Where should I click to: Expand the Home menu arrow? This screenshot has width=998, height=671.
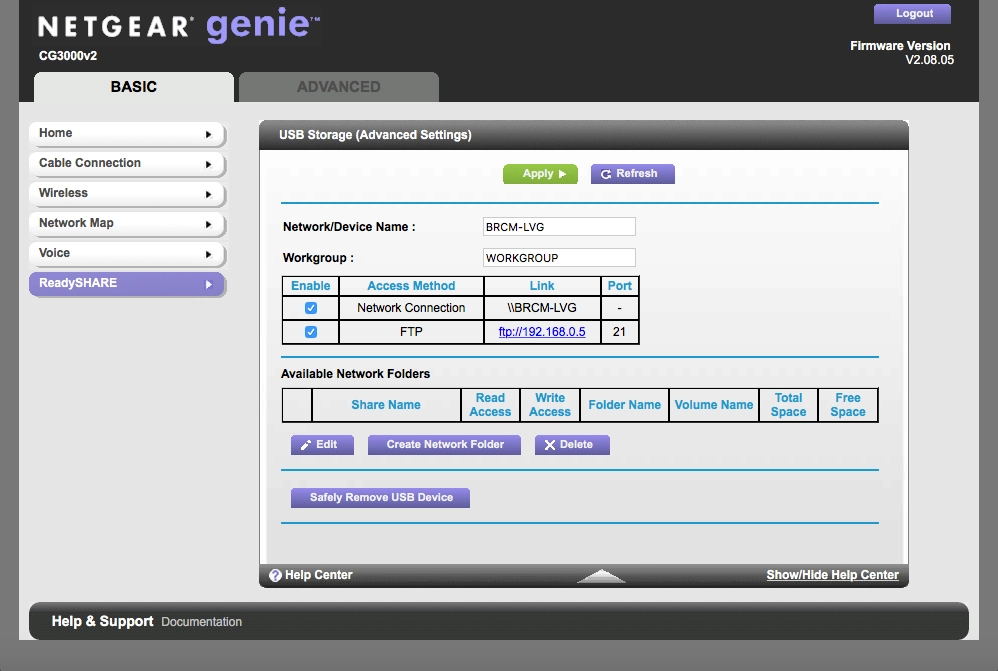click(208, 134)
